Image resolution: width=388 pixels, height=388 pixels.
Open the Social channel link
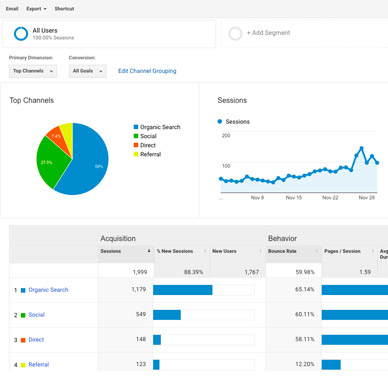(x=36, y=315)
